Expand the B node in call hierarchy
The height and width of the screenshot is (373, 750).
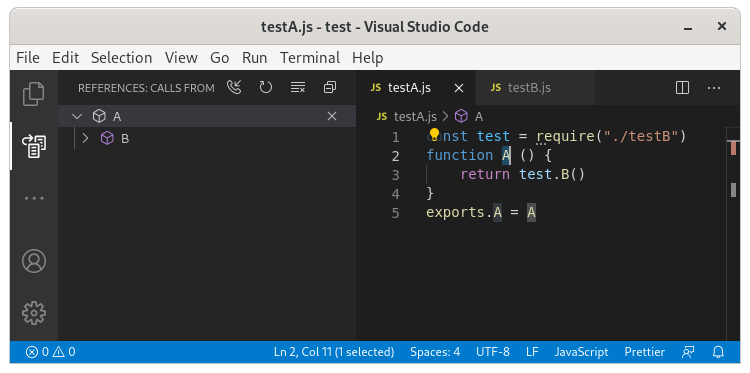[86, 138]
